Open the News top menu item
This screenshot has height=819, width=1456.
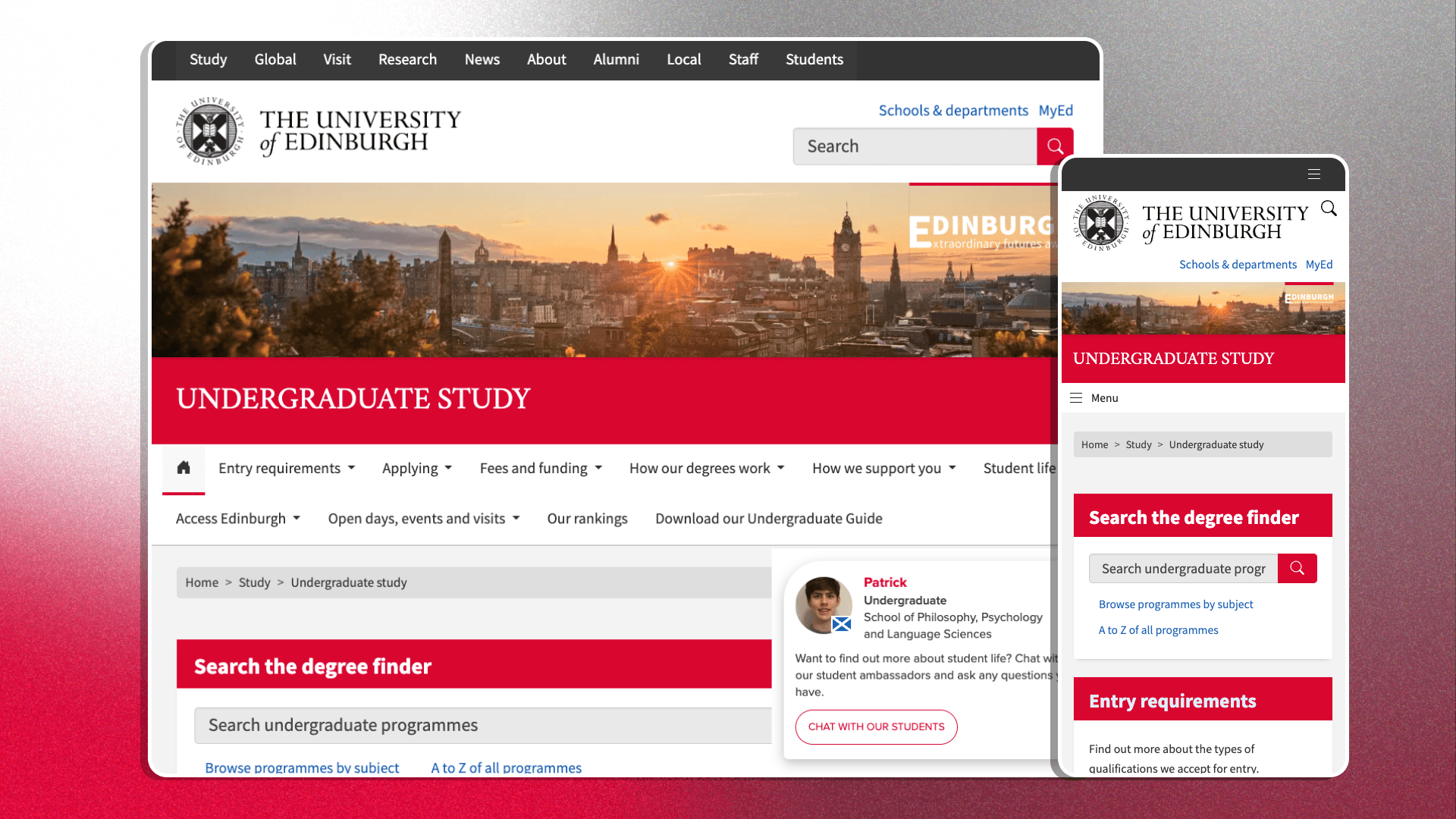click(482, 59)
